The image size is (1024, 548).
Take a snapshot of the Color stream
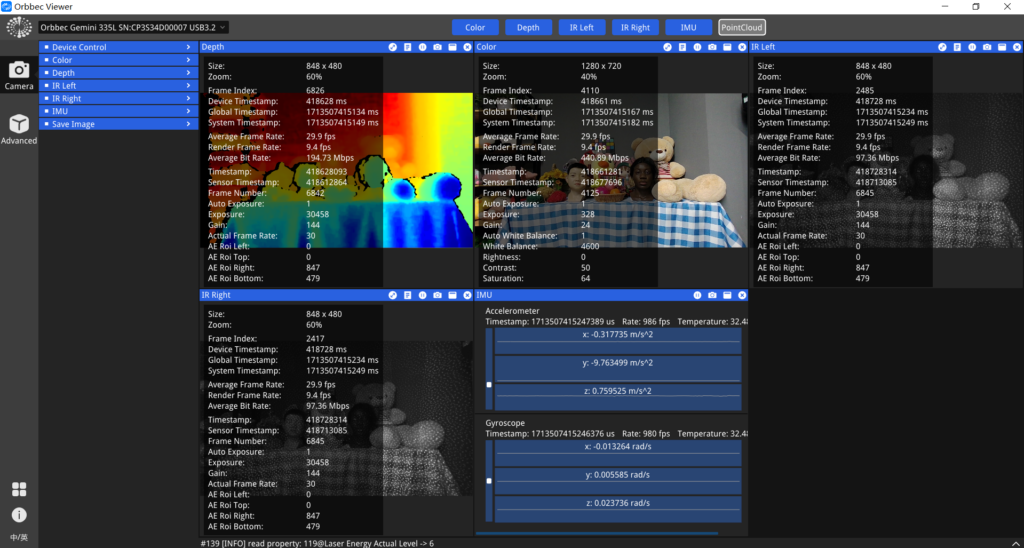pyautogui.click(x=712, y=47)
